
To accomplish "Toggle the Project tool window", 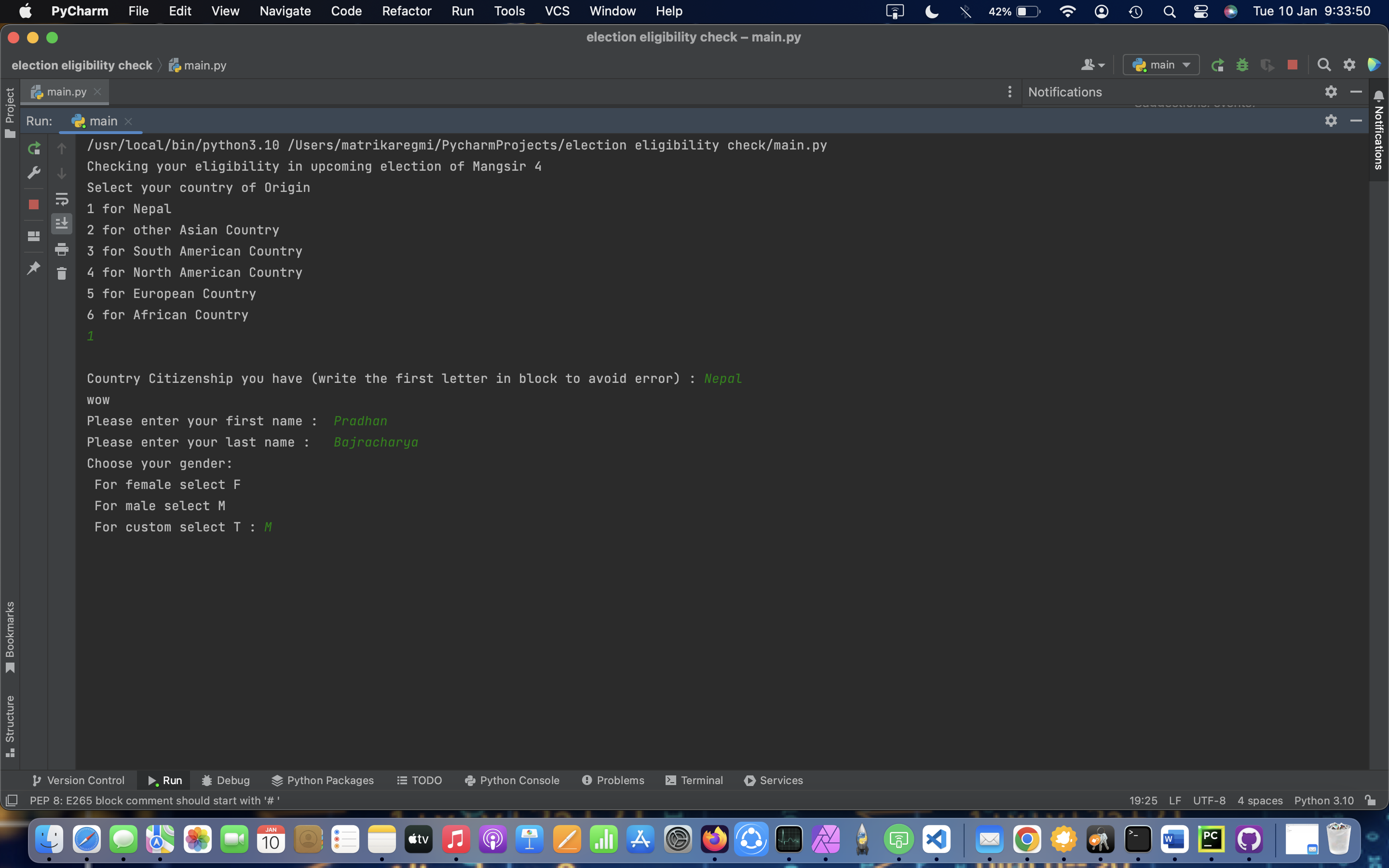I will click(x=10, y=112).
